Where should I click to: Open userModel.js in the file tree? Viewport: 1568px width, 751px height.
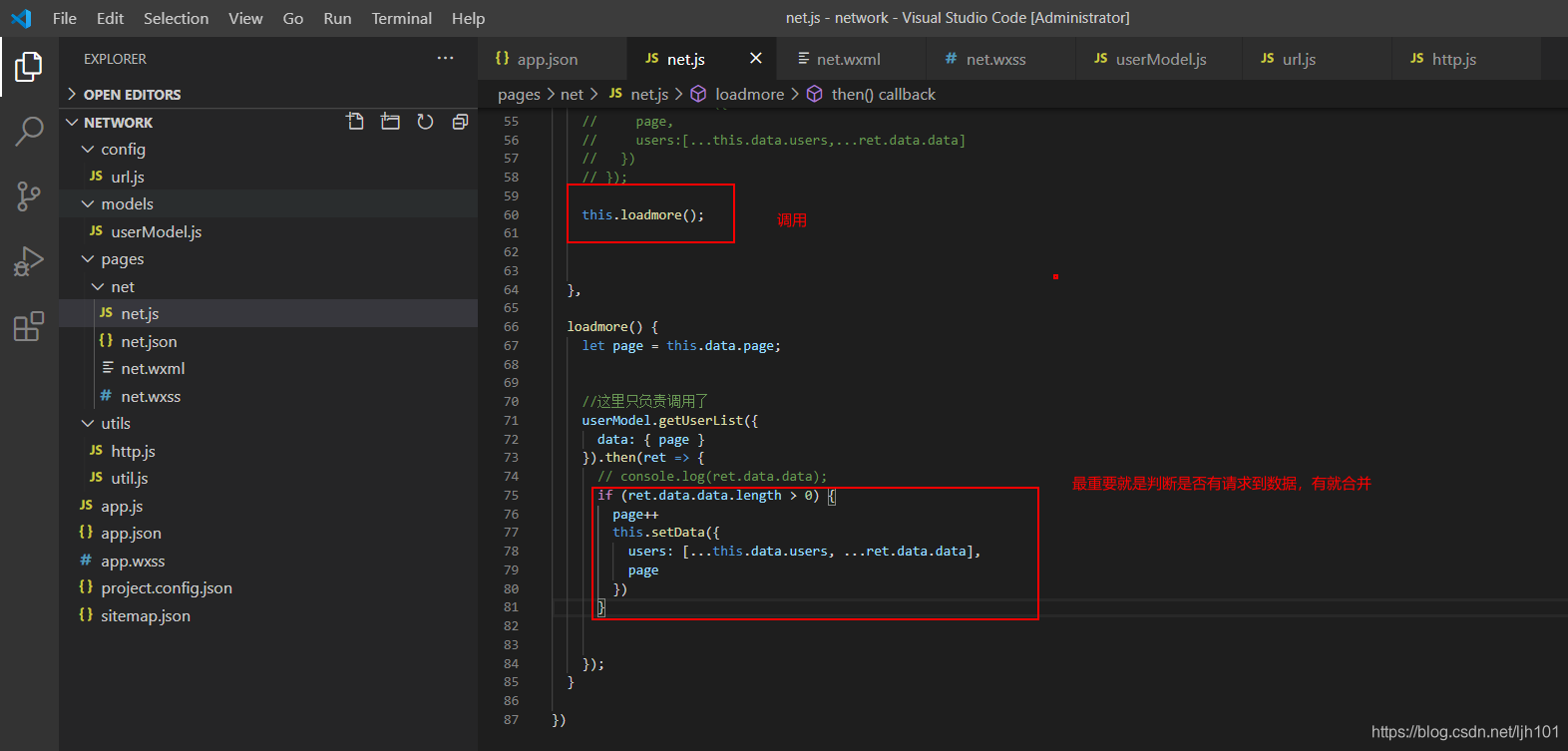pyautogui.click(x=269, y=231)
